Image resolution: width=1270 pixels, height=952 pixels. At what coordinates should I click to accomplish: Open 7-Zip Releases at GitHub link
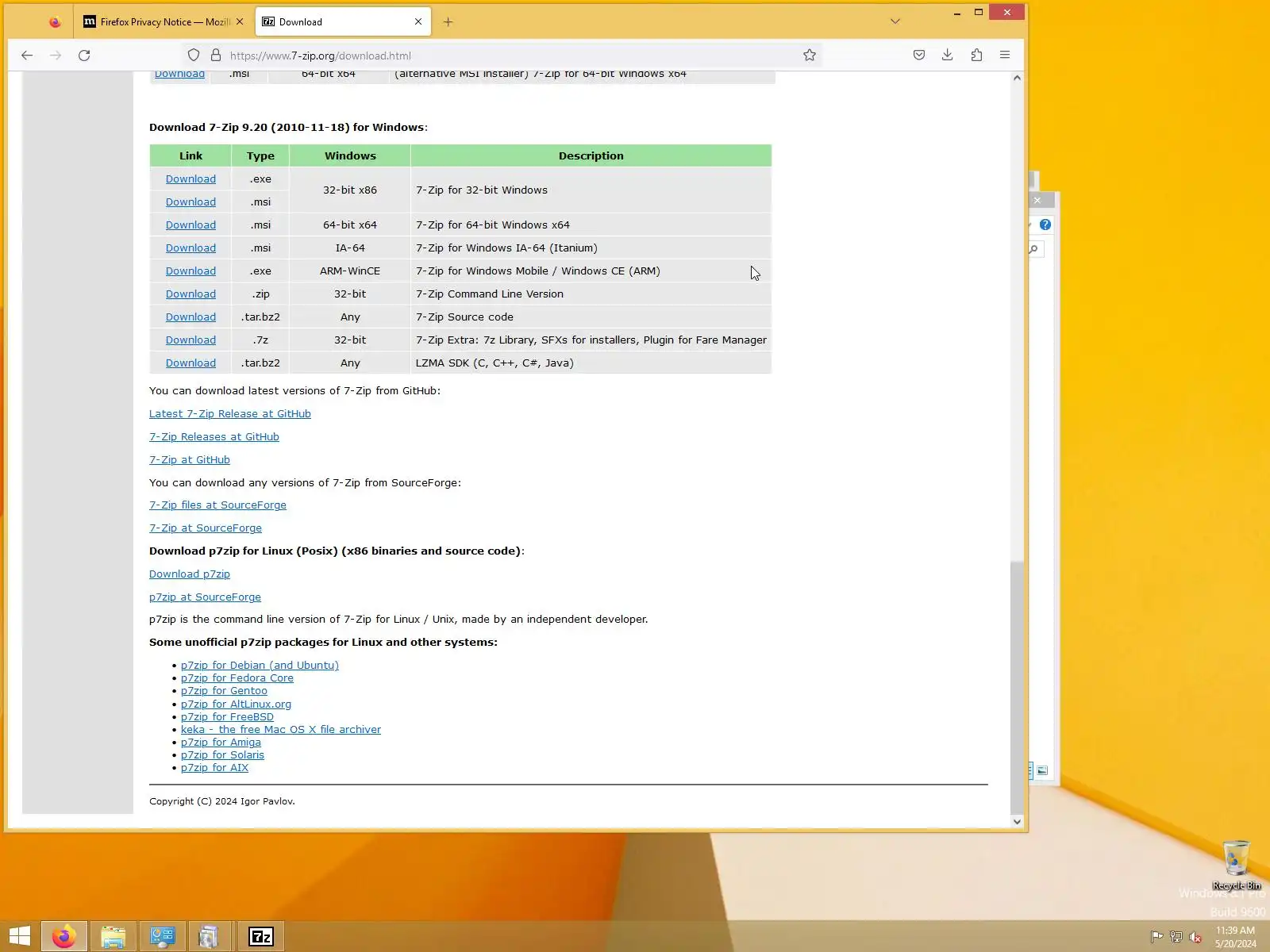pos(214,437)
